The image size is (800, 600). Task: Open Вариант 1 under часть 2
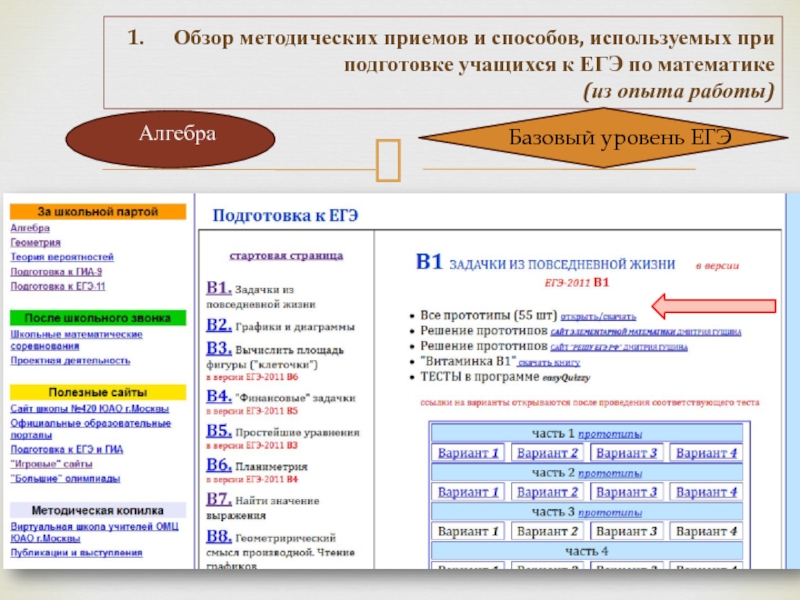[x=468, y=492]
